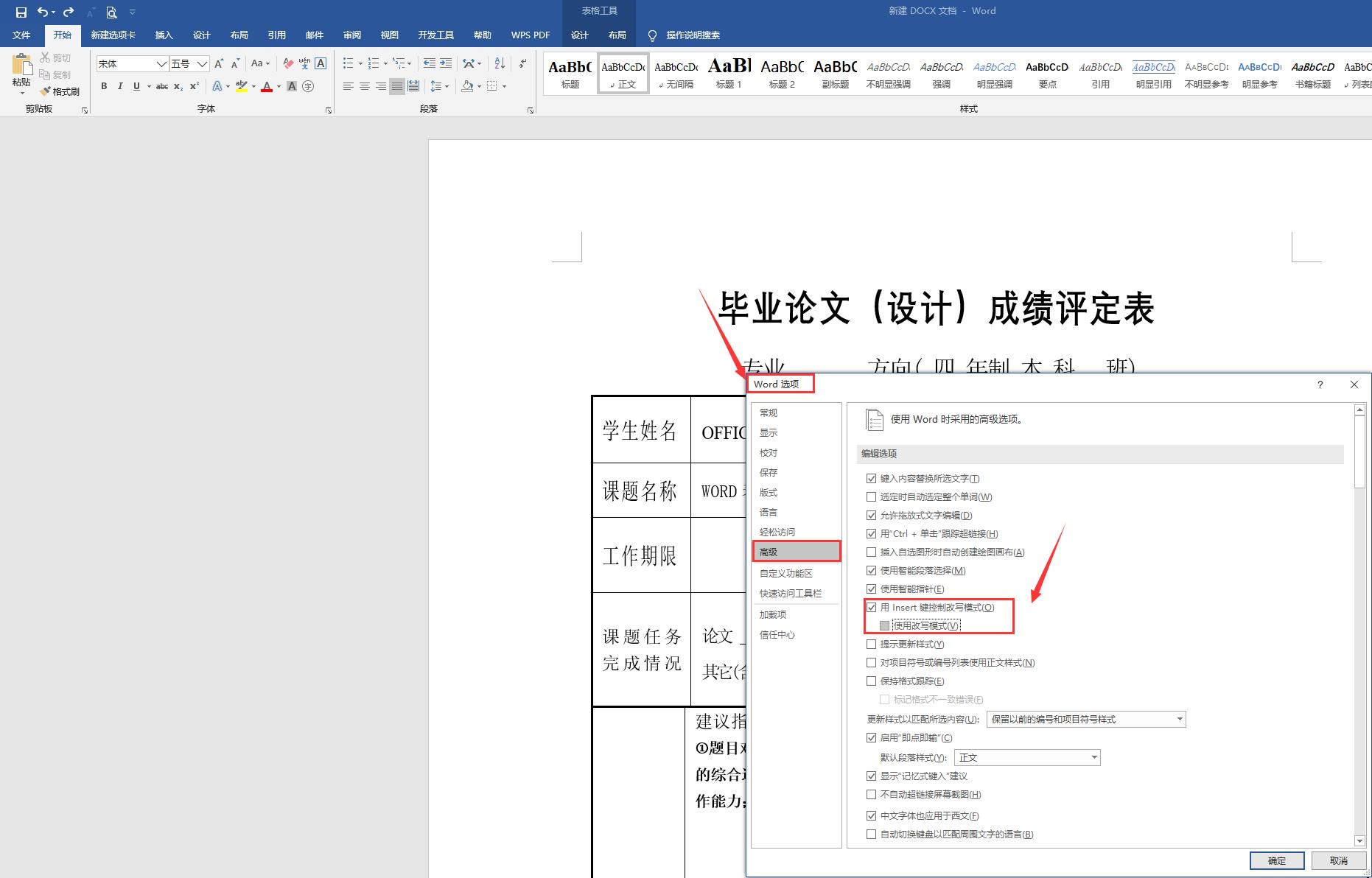Enable 选定时自动选定整个单词 checkbox

click(x=872, y=496)
